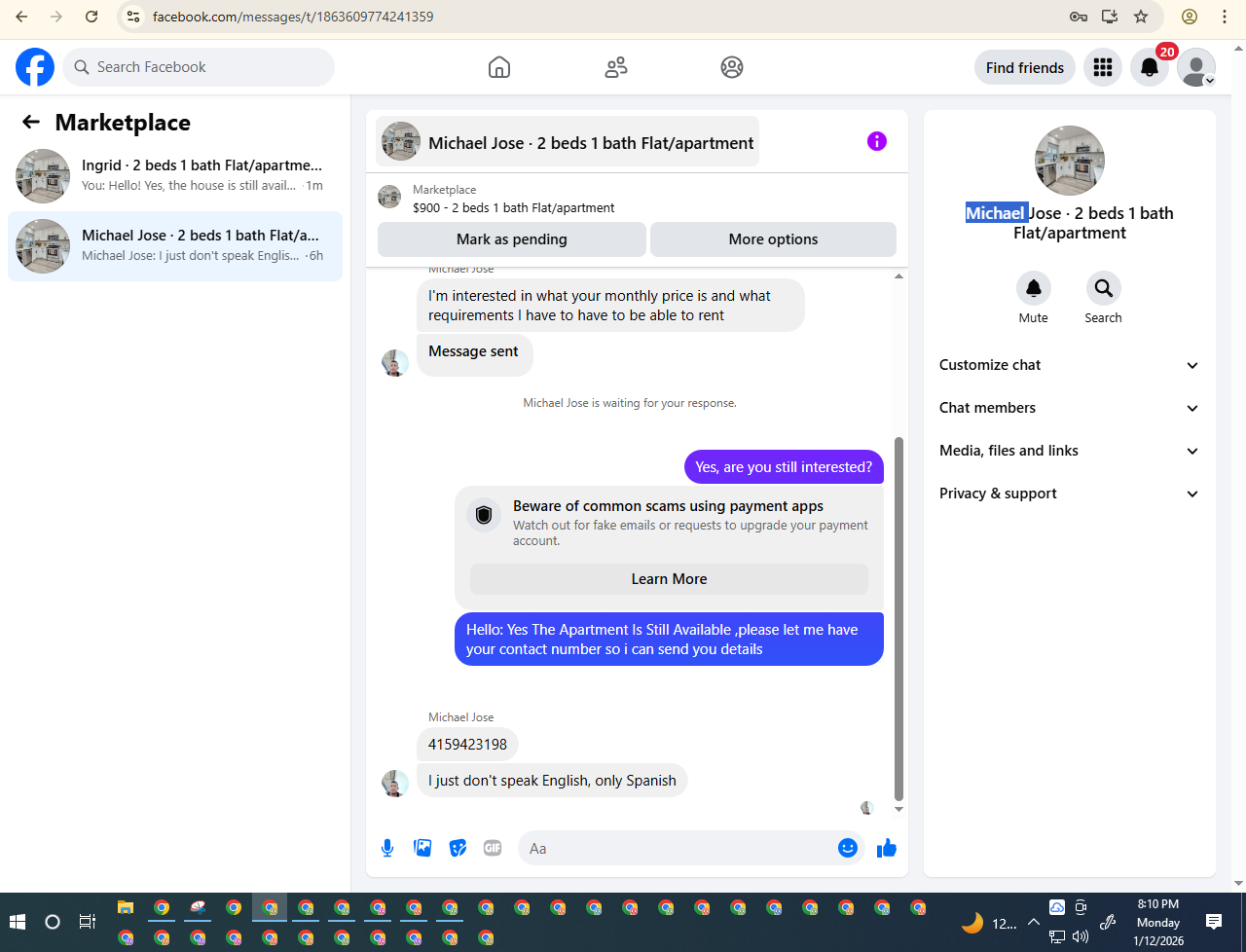Click the chat scrollbar thumb

coord(898,618)
